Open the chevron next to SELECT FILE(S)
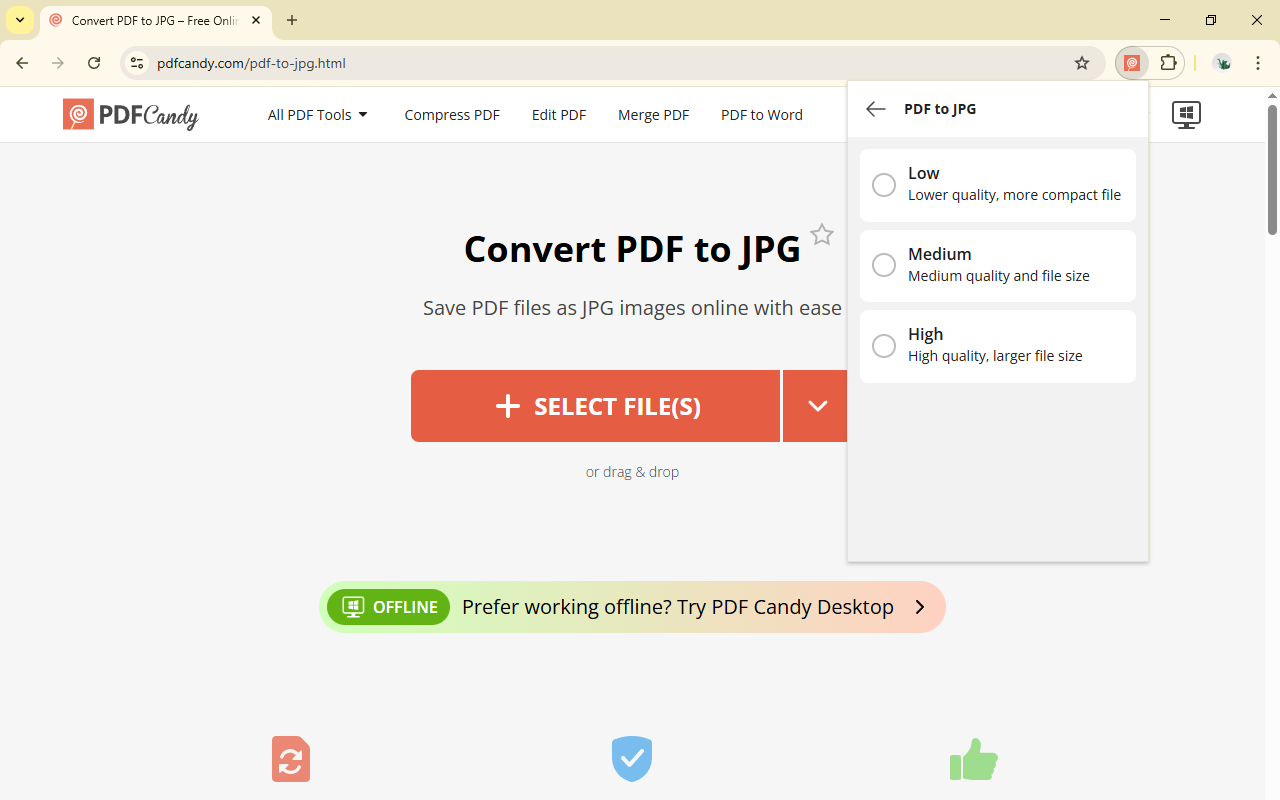Screen dimensions: 1280x800 (816, 406)
